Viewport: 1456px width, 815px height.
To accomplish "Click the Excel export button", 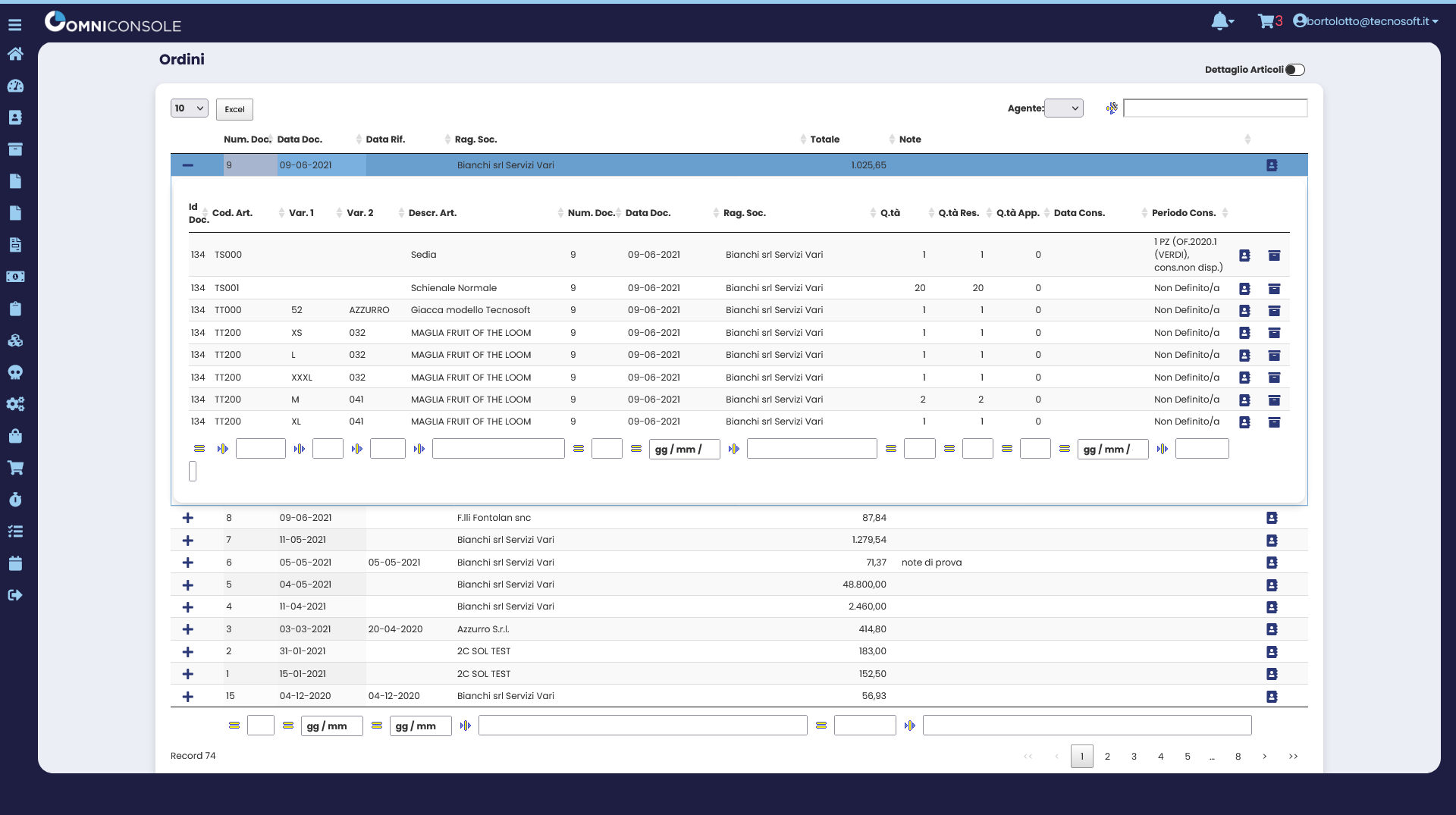I will [x=234, y=109].
